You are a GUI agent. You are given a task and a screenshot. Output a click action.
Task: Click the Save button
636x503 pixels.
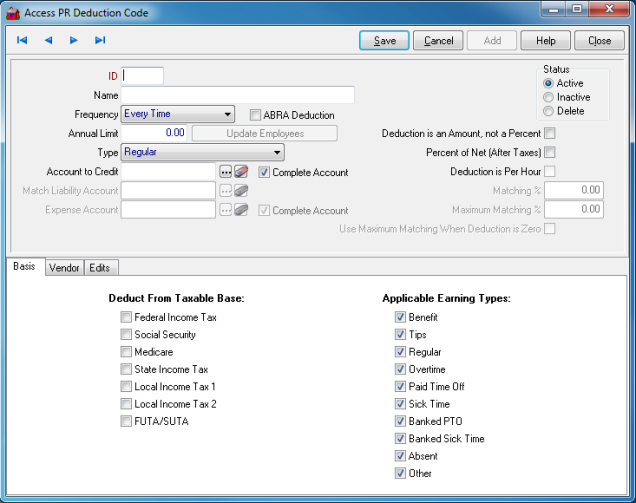[x=384, y=41]
